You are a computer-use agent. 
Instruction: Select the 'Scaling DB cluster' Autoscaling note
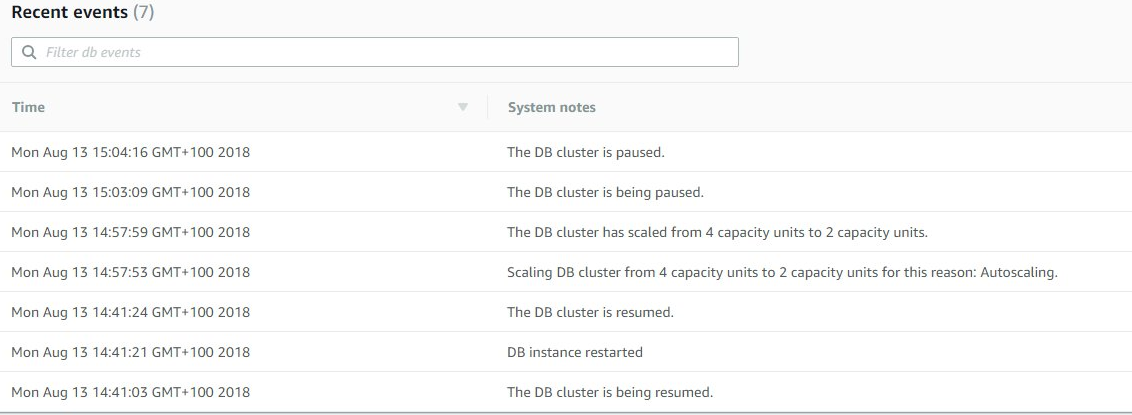(x=782, y=272)
